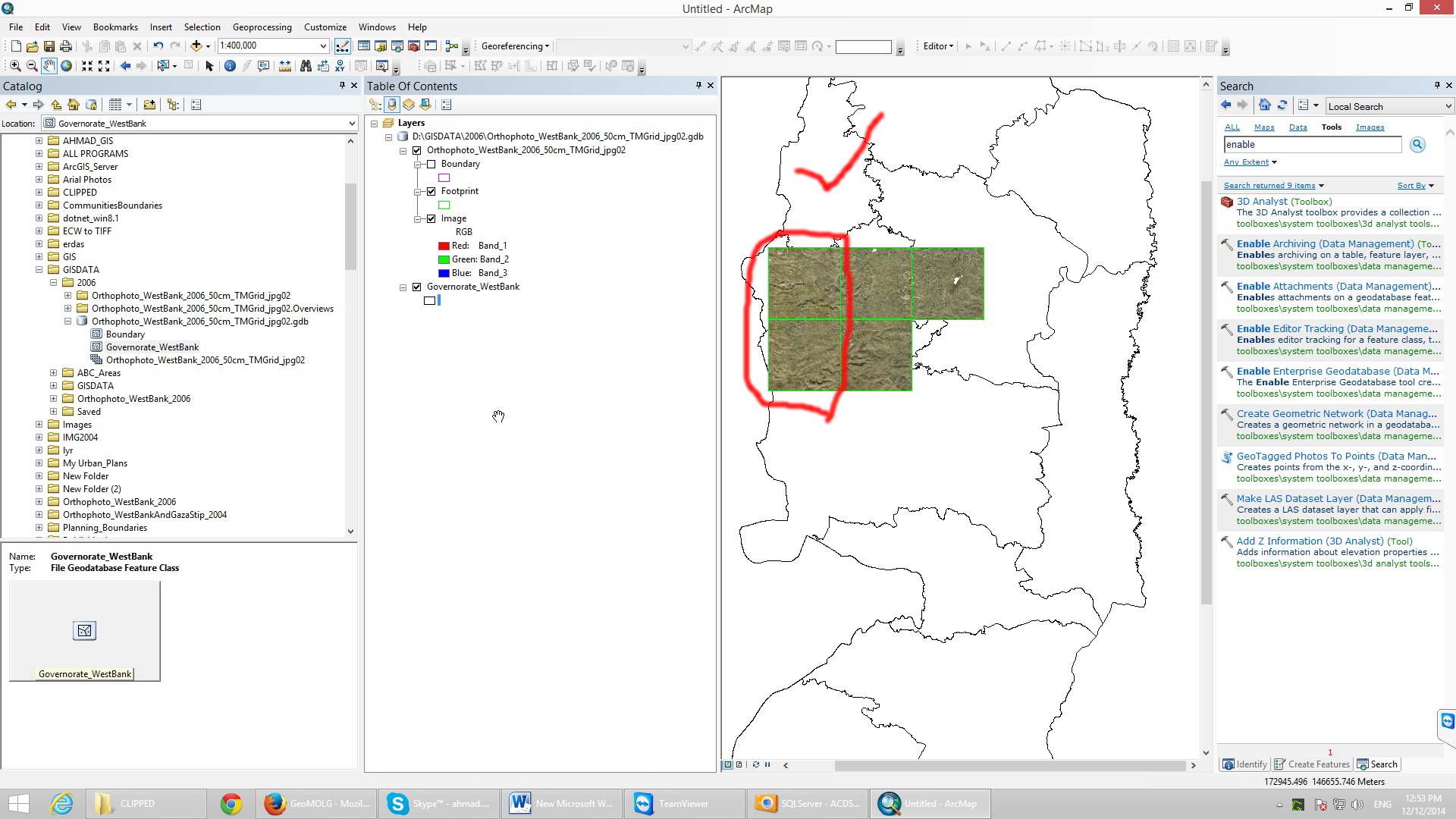Open 3D Analyst Toolbox result
Screen dimensions: 1456x819
[x=1284, y=202]
